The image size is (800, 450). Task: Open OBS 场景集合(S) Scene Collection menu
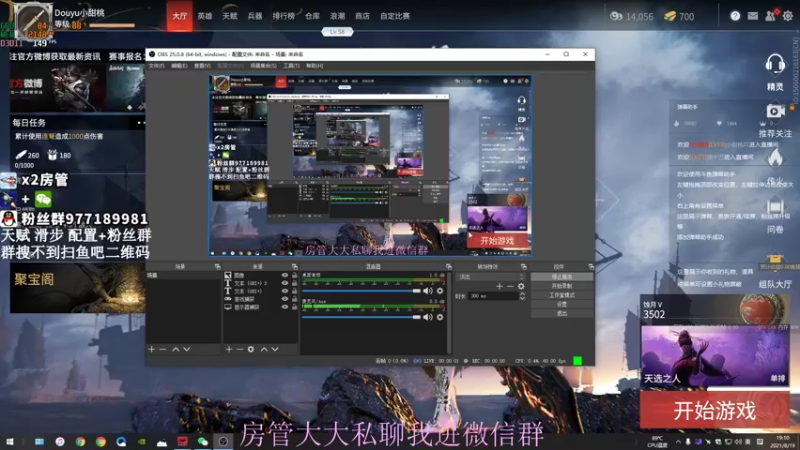click(263, 66)
